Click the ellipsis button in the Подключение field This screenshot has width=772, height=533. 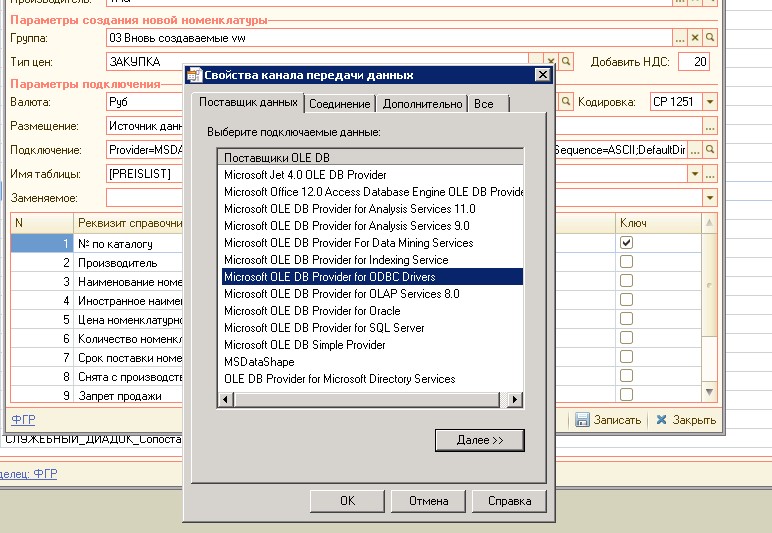tap(695, 150)
